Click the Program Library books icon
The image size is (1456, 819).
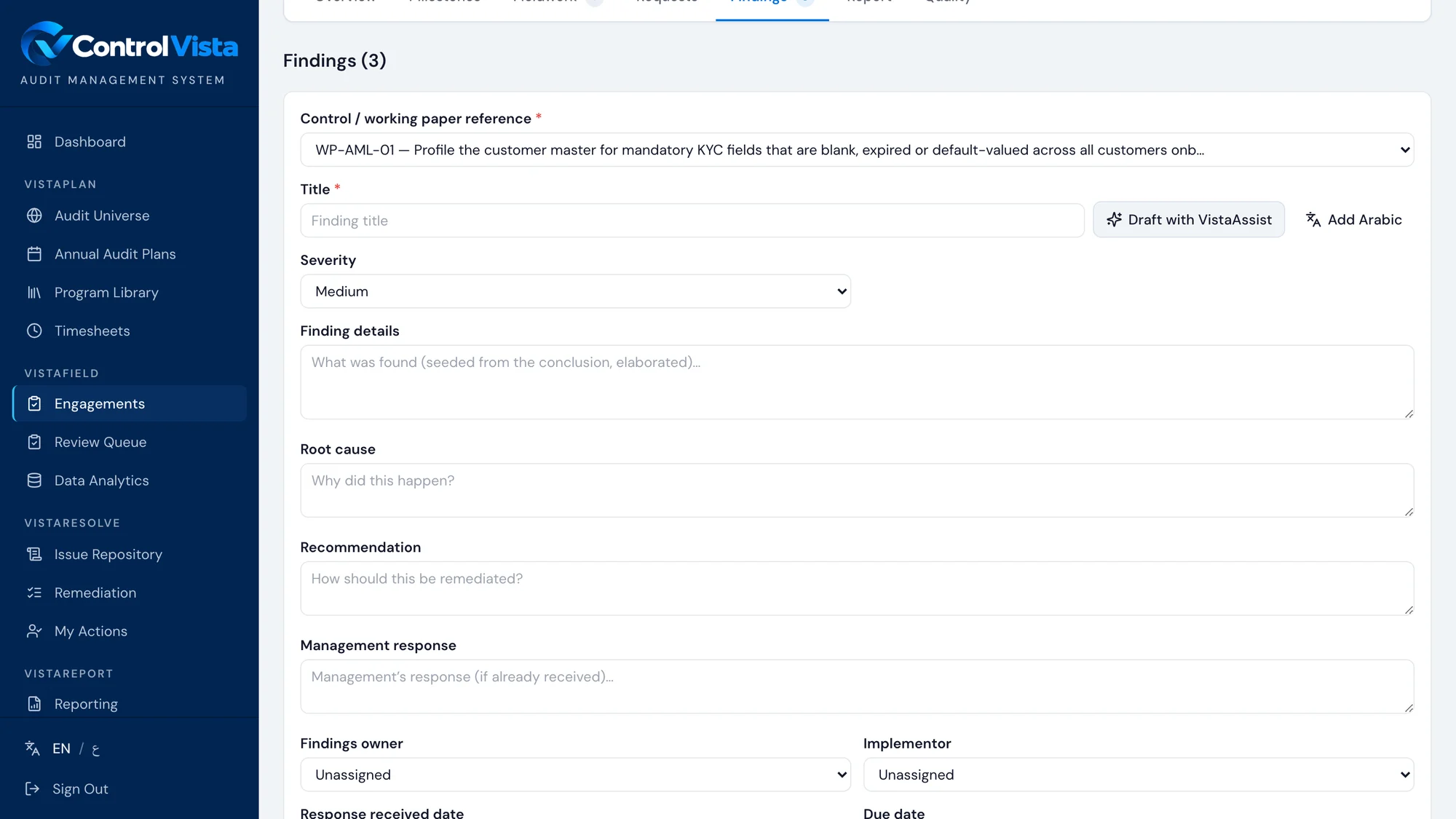tap(34, 293)
